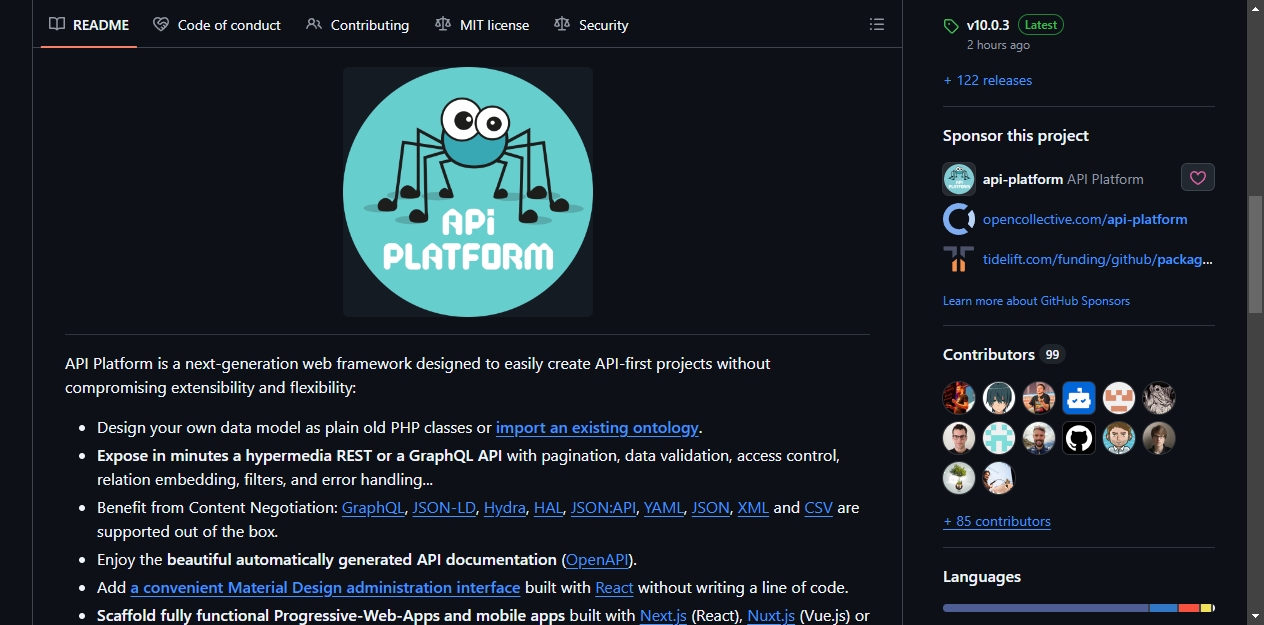Click the 'Sponsor this project' heading

point(1016,135)
